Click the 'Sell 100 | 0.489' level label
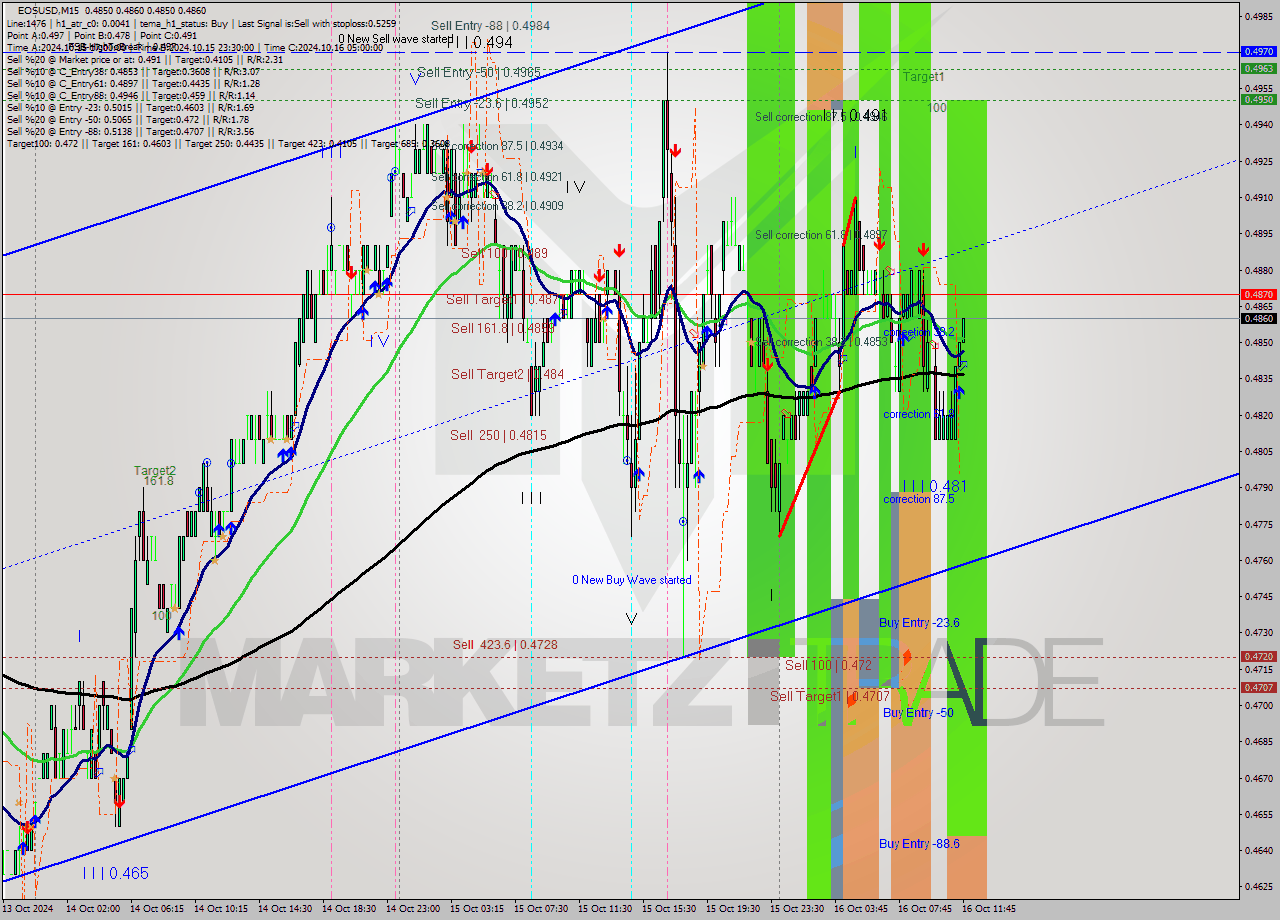 click(x=504, y=253)
